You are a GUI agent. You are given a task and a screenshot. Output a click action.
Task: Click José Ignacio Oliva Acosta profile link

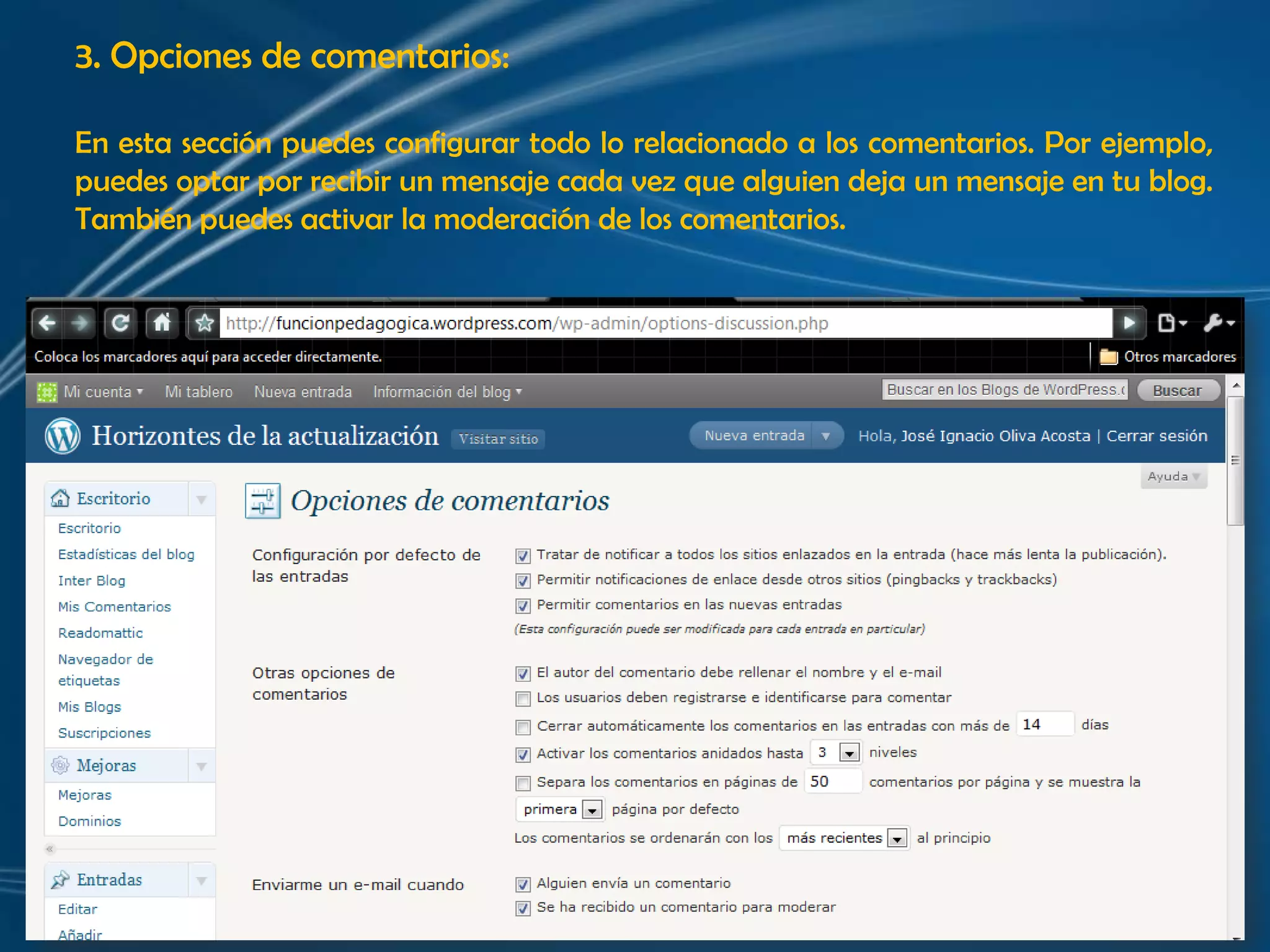click(995, 436)
